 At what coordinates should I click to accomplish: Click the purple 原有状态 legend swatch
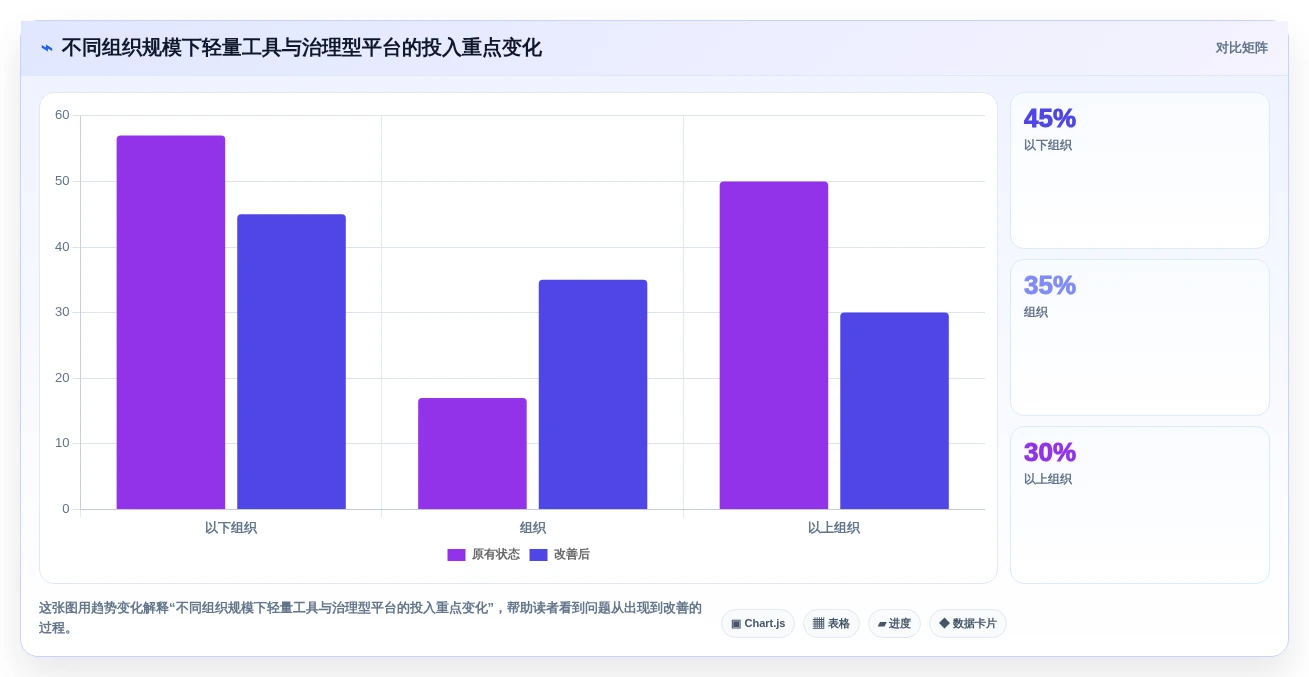(x=456, y=555)
